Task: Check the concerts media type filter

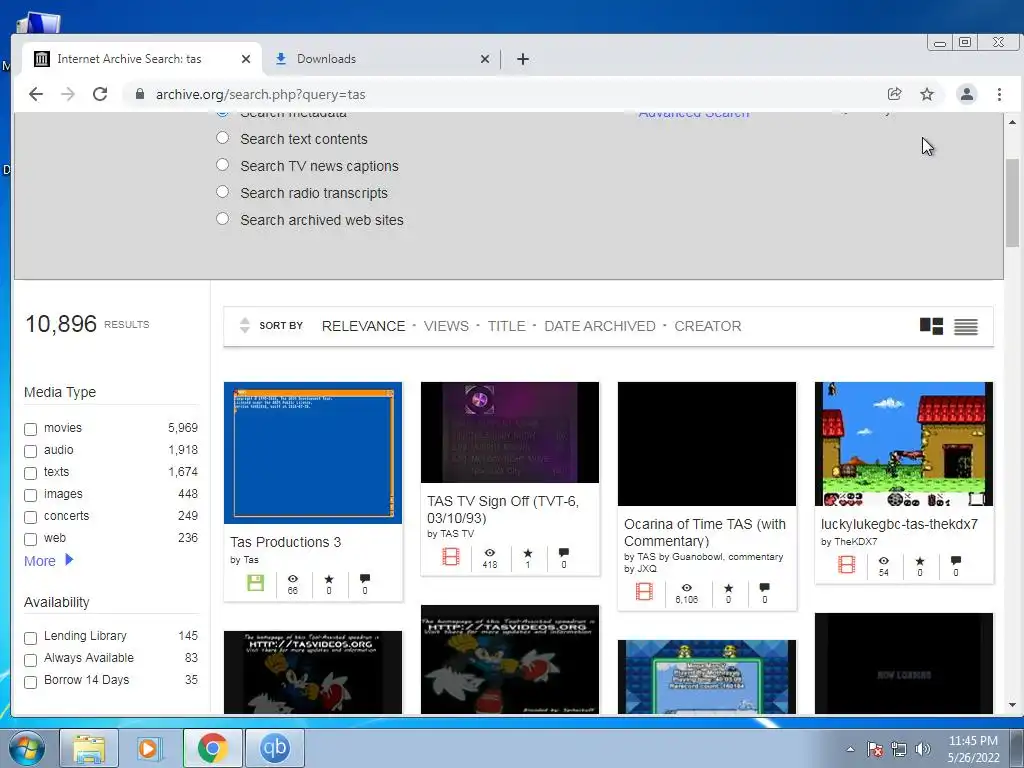Action: coord(31,517)
